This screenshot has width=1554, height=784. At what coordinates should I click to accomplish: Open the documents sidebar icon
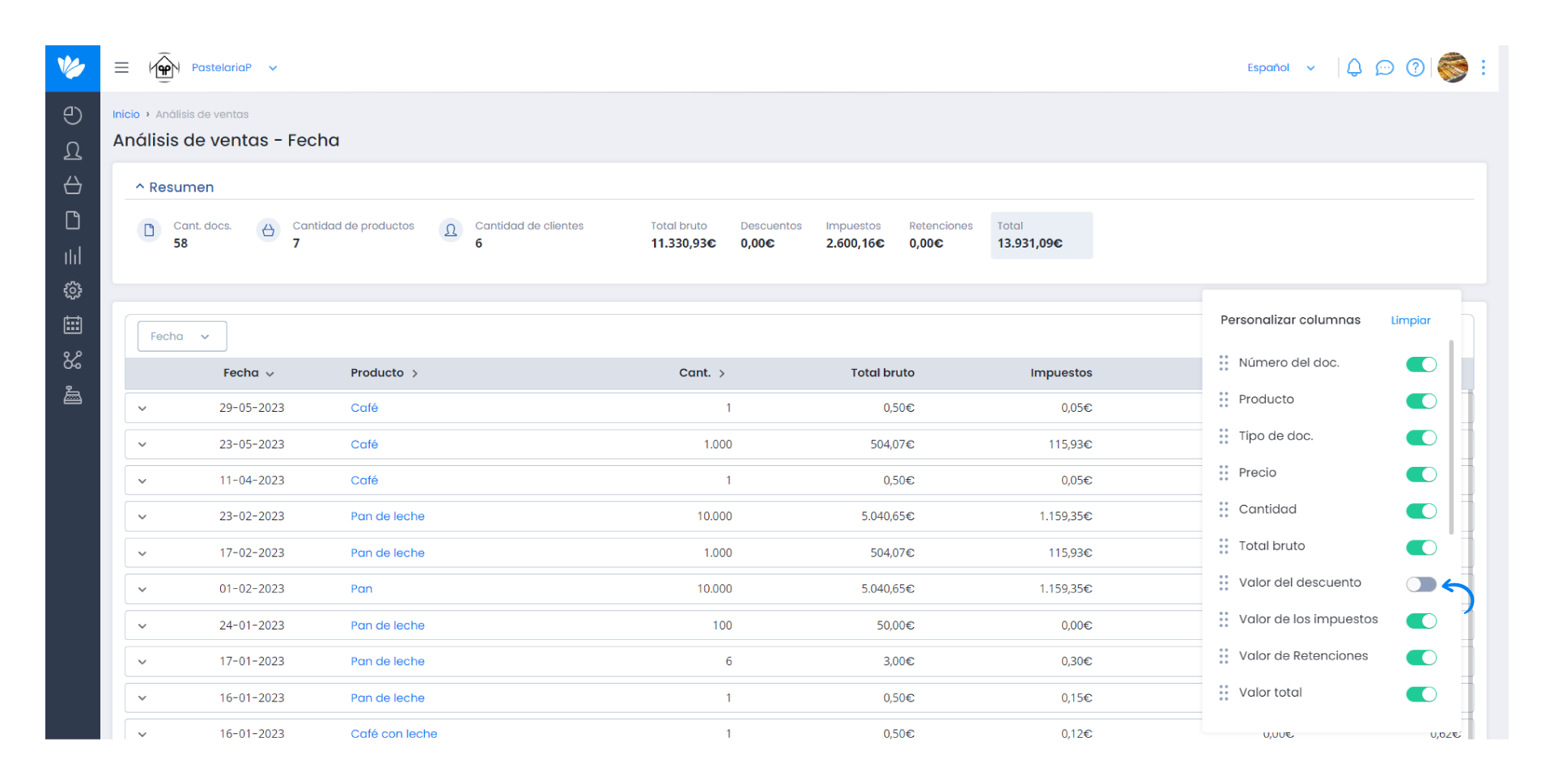pos(73,220)
